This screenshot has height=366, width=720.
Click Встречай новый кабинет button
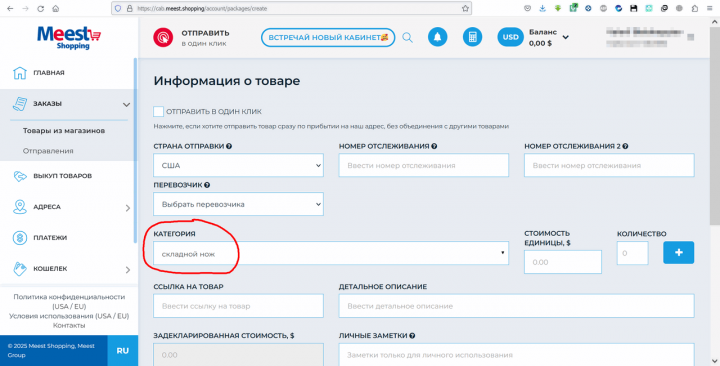328,38
